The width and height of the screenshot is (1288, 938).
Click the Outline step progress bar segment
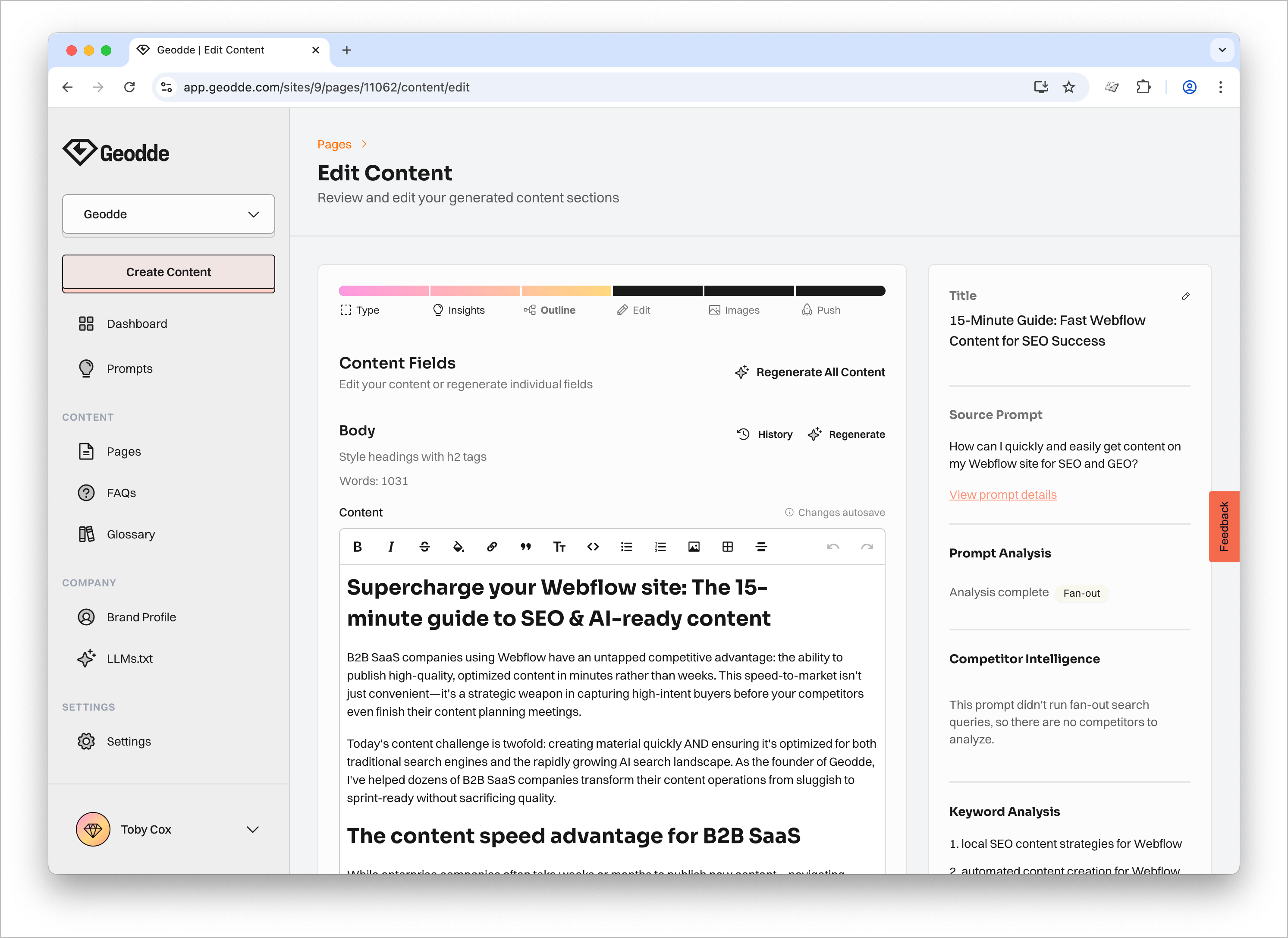[x=566, y=291]
